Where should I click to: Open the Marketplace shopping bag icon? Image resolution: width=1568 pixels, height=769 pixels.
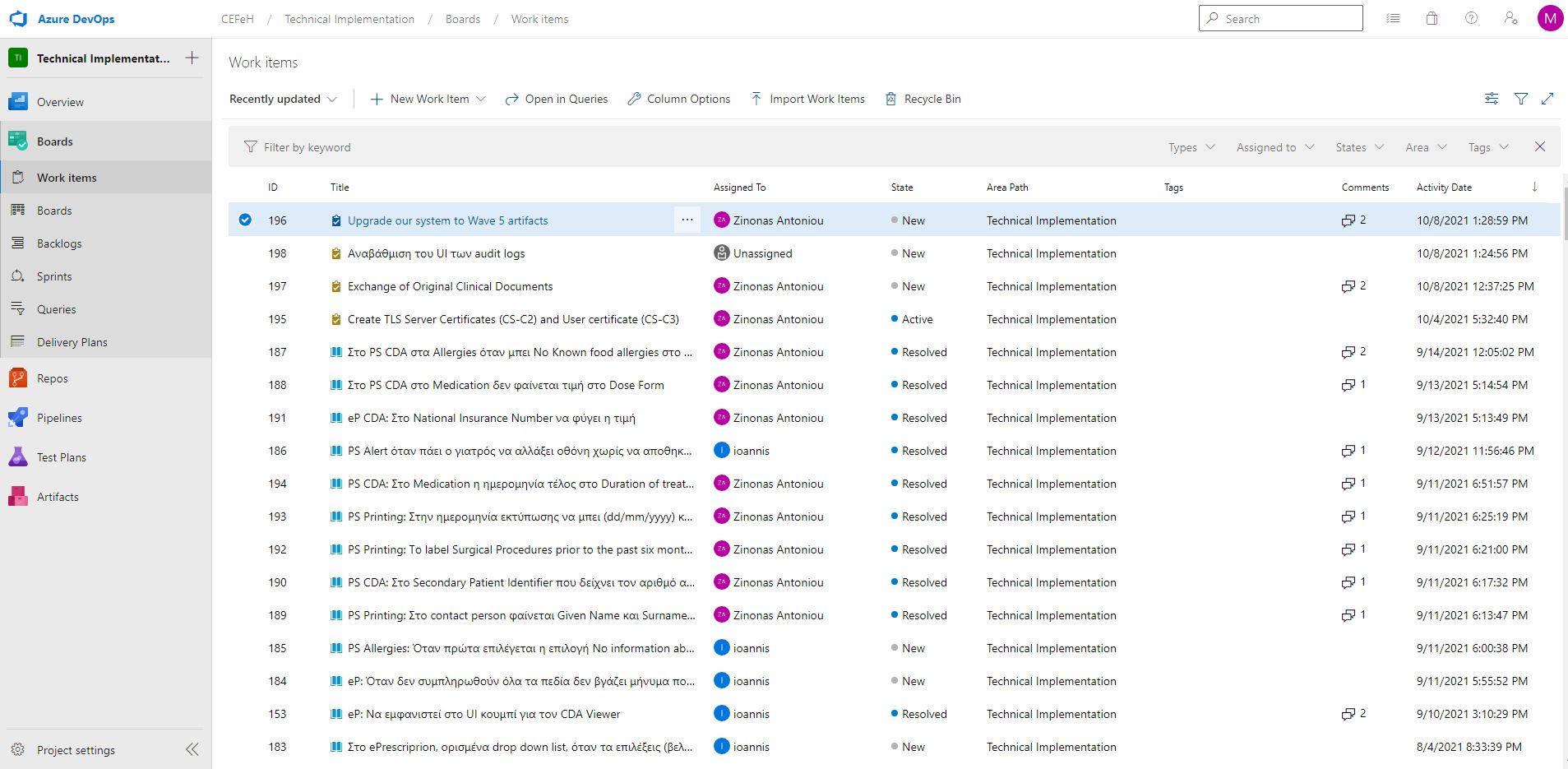[x=1432, y=19]
